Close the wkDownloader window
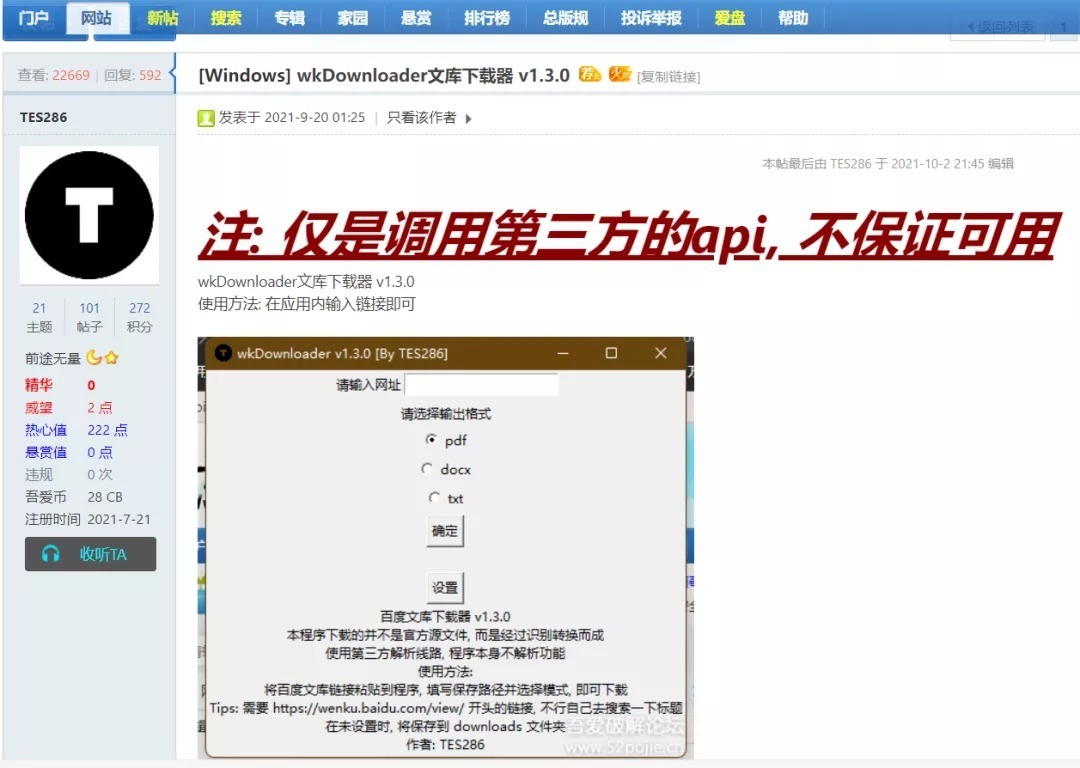Viewport: 1080px width, 768px height. (661, 353)
